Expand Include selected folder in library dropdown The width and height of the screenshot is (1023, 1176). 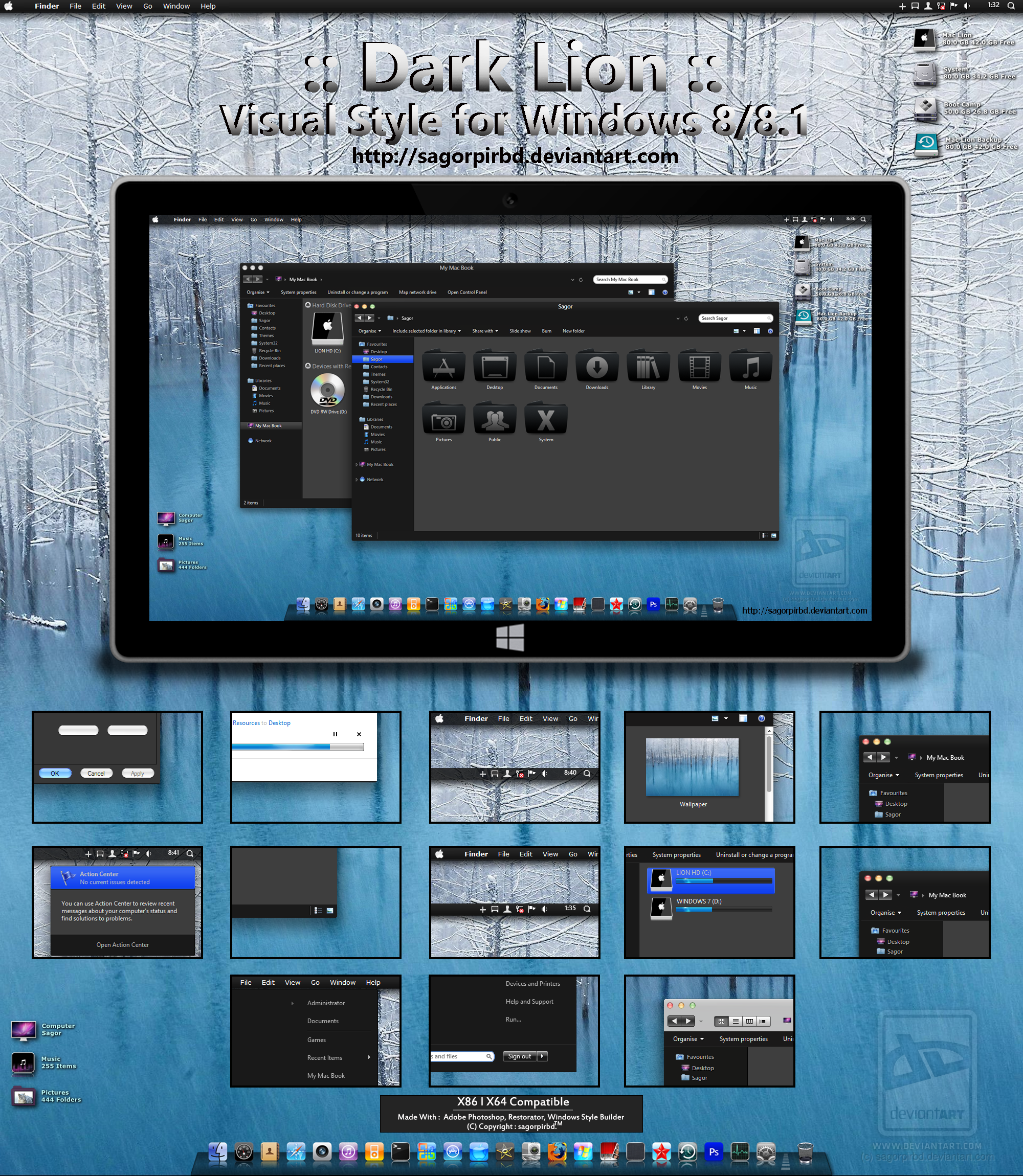tap(427, 331)
